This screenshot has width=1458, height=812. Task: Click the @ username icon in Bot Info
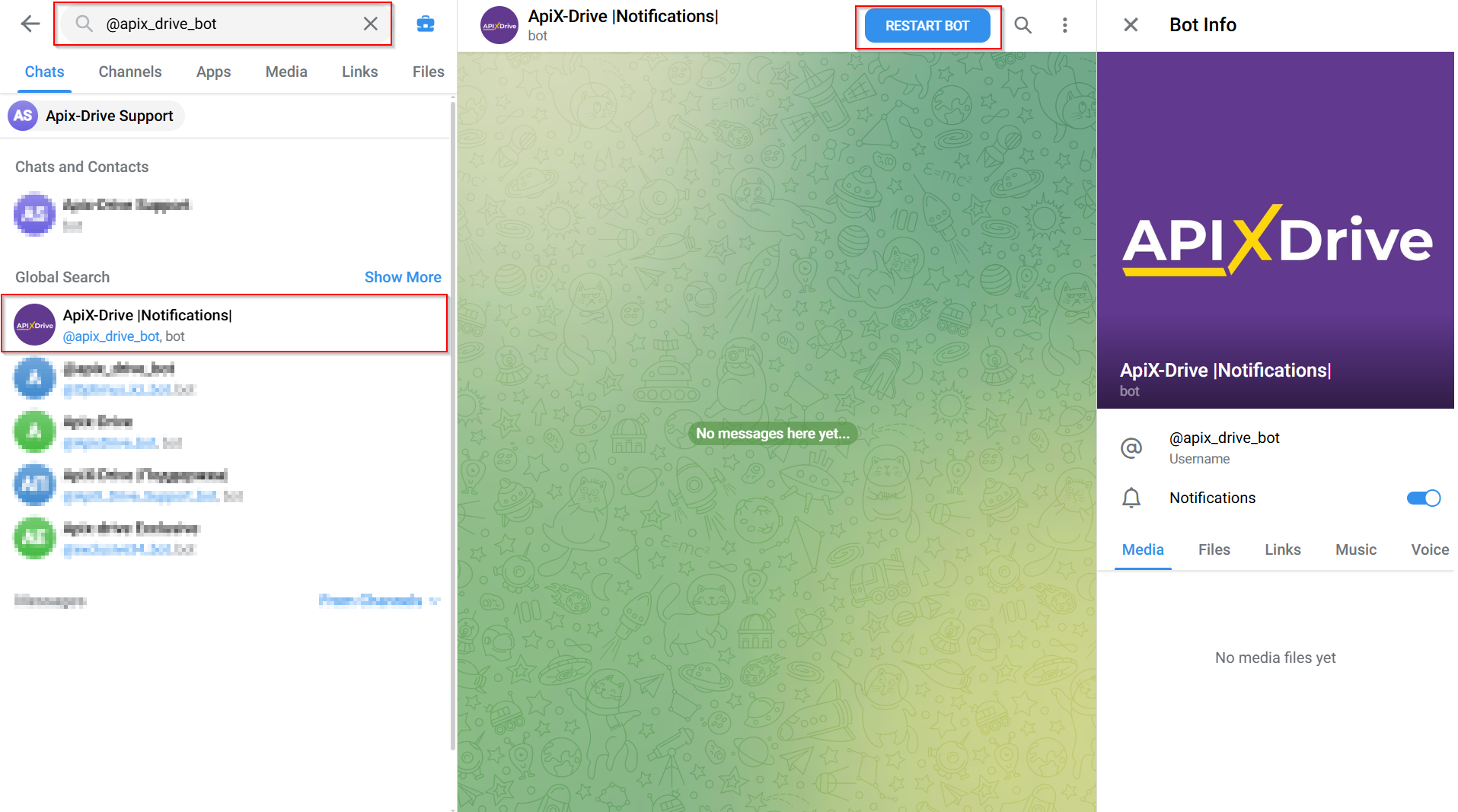(1131, 447)
